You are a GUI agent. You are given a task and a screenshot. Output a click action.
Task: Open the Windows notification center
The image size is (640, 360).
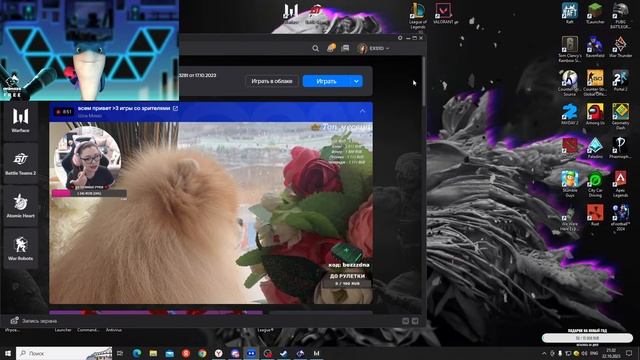[629, 353]
